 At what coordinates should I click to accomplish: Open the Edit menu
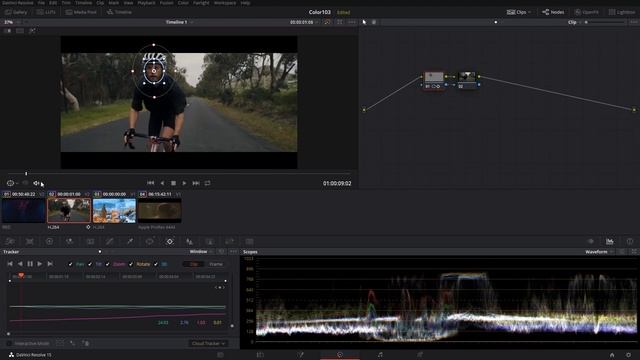click(x=53, y=3)
